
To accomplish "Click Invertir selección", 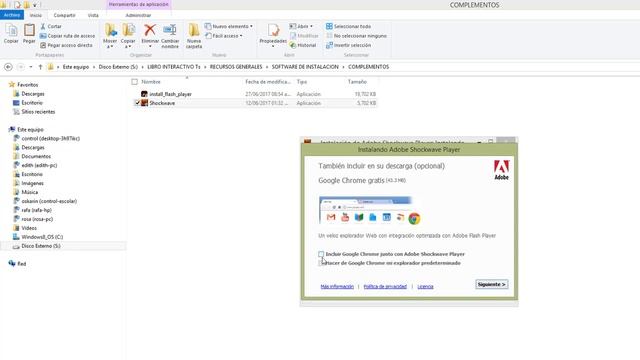I will [x=349, y=45].
